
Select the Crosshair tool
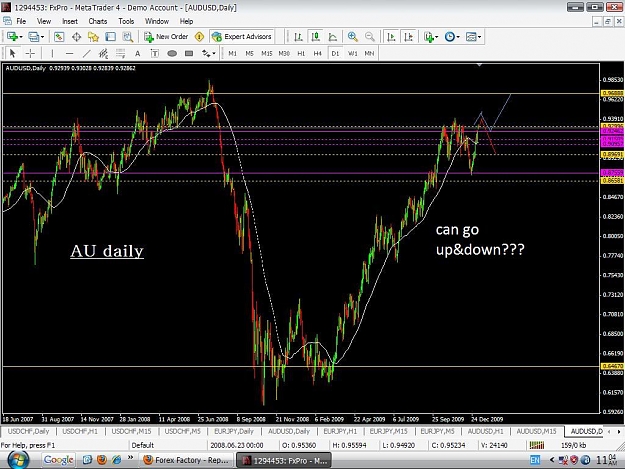(x=30, y=53)
